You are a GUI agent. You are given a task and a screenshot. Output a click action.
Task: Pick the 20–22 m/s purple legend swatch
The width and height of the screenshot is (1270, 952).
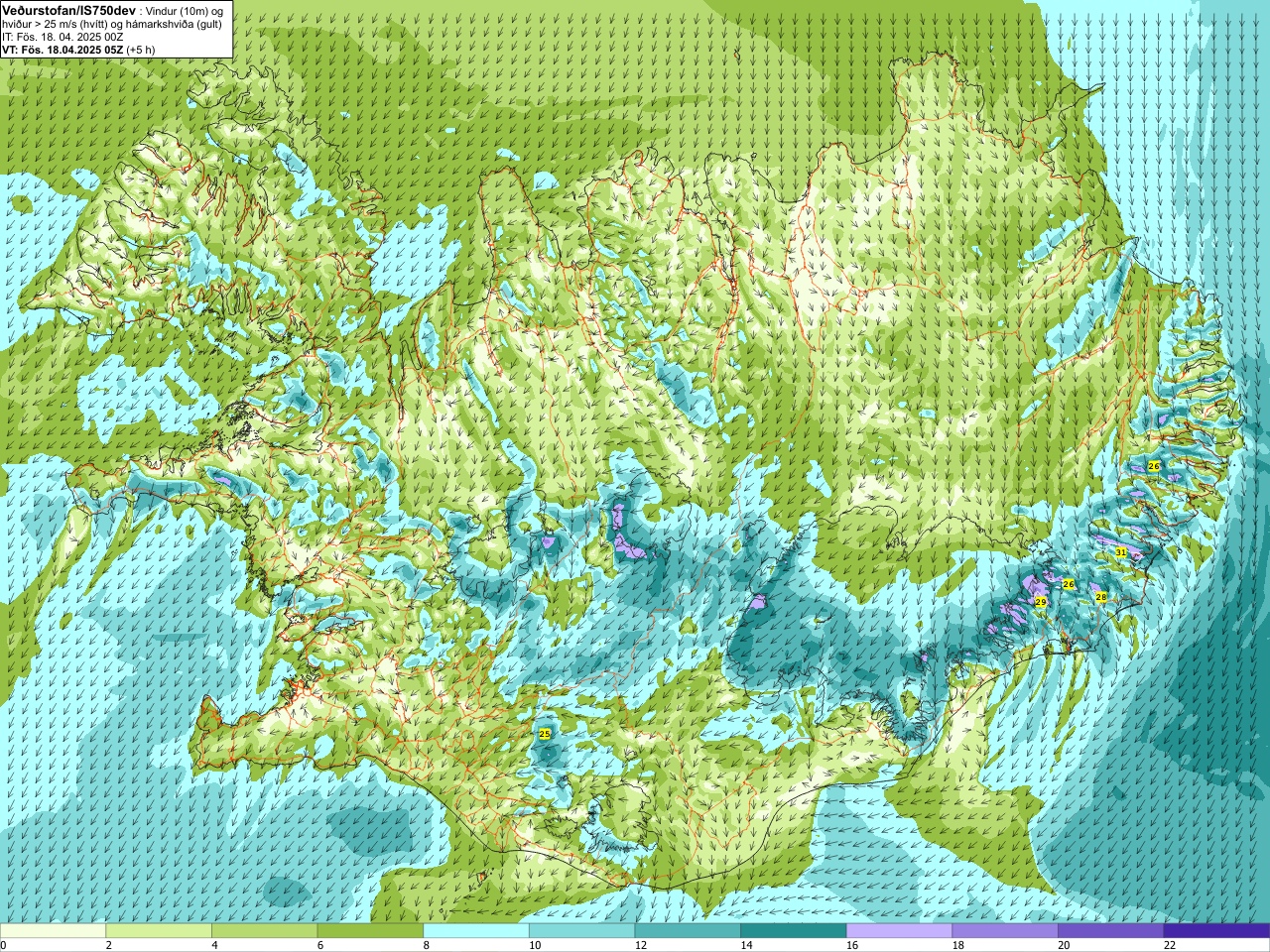1110,931
